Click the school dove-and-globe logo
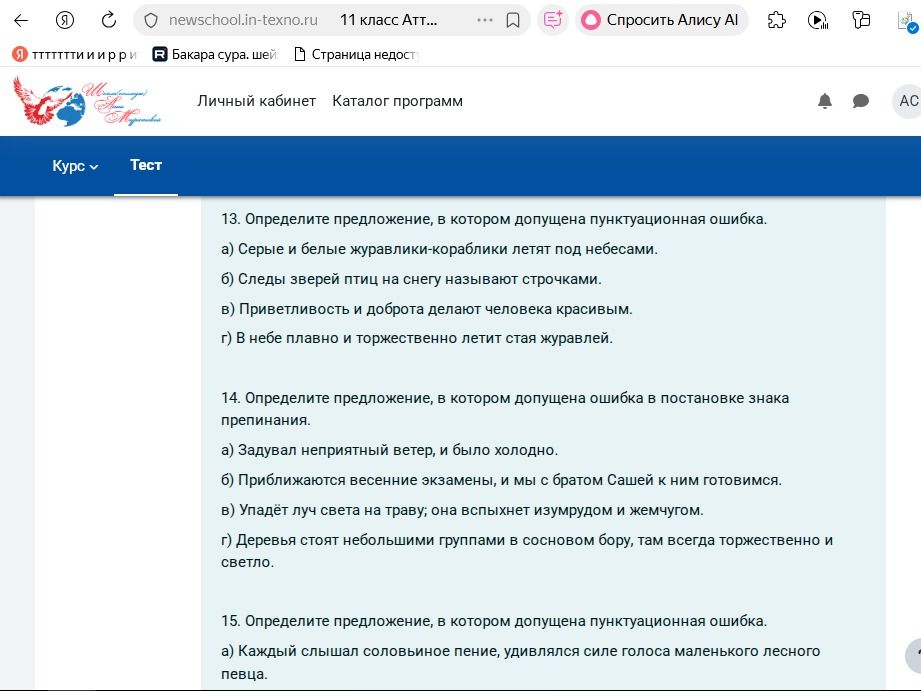 pyautogui.click(x=87, y=102)
